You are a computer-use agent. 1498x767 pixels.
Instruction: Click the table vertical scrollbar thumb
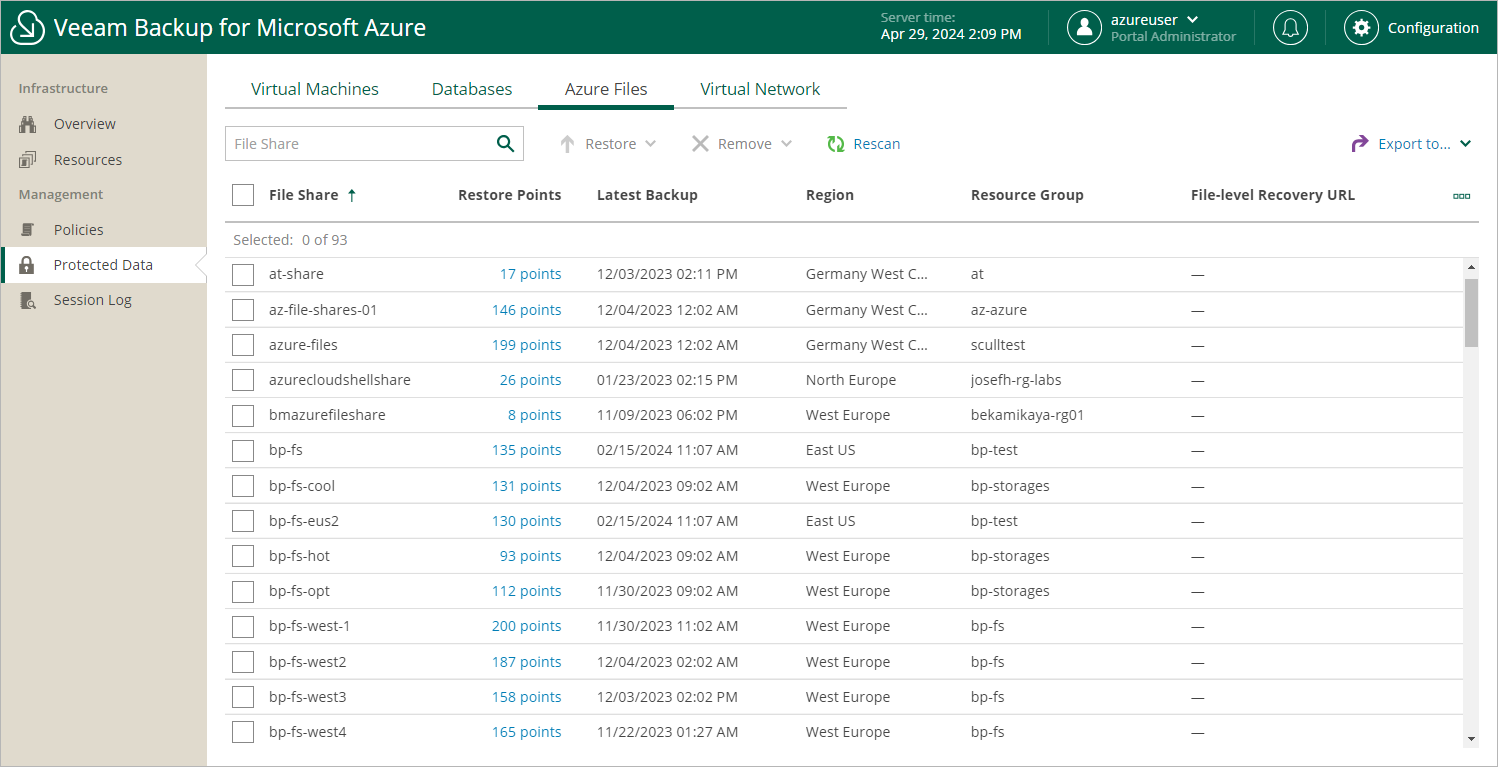tap(1471, 313)
